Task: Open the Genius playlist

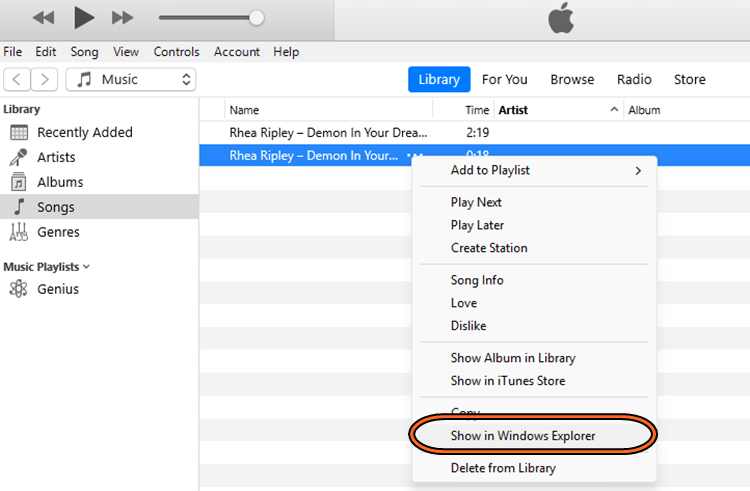Action: (99, 289)
